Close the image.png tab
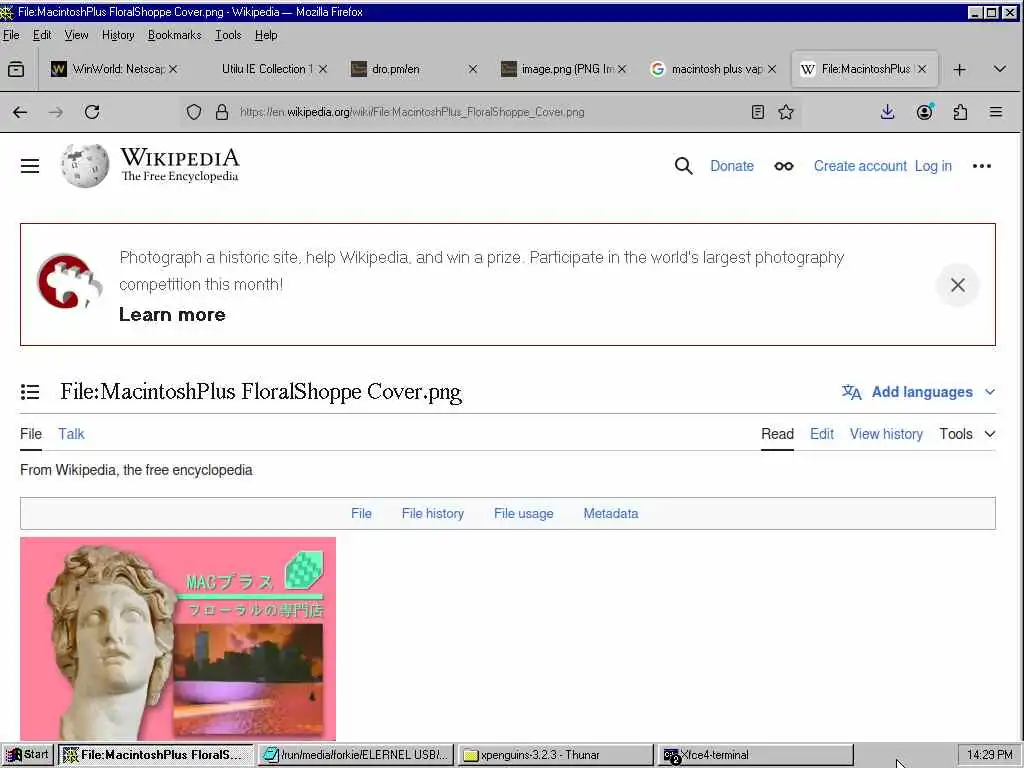Viewport: 1024px width, 768px height. tap(622, 69)
